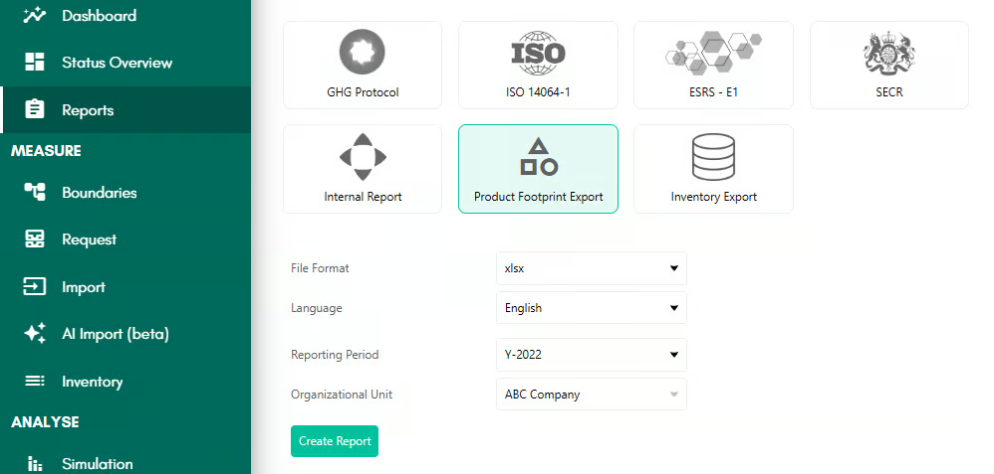Viewport: 994px width, 474px height.
Task: Click the Simulation bar chart icon
Action: 34,464
